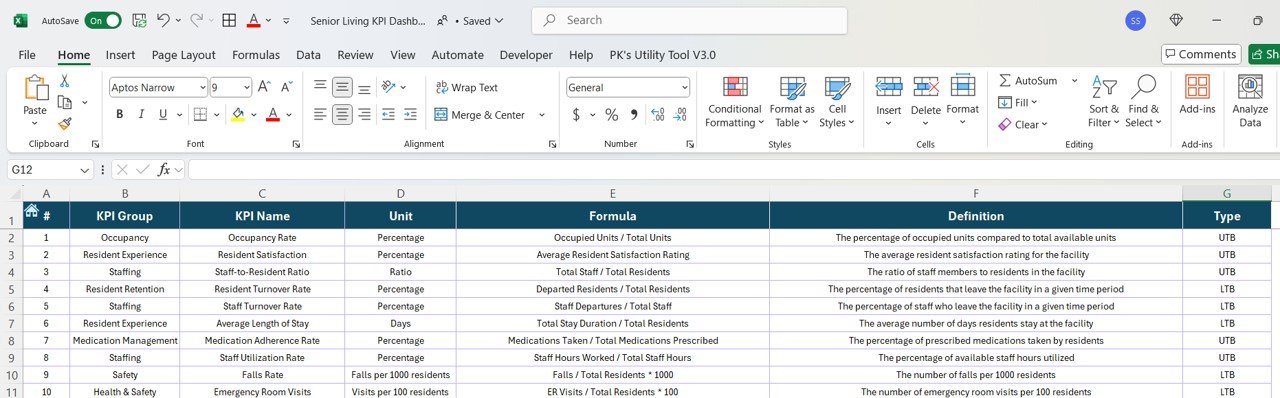Open PK's Utility Tool V3.0 tab
This screenshot has width=1280, height=398.
(x=662, y=55)
